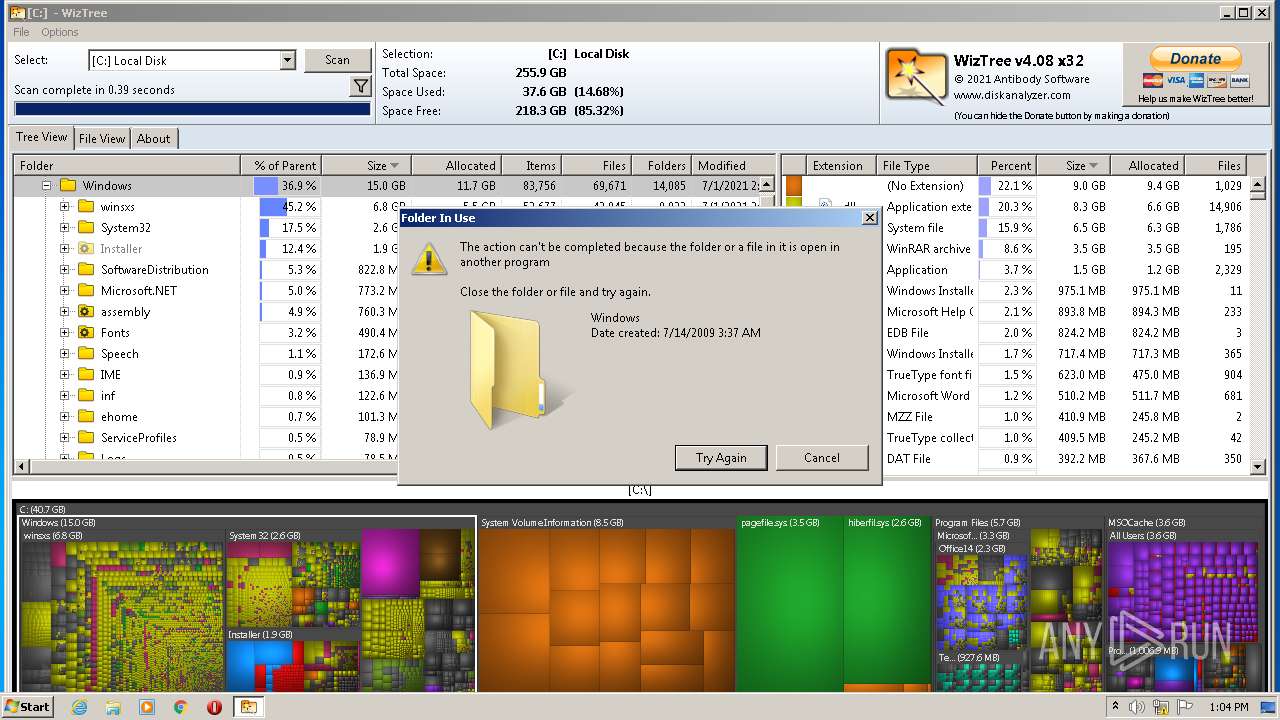Sort by the Size column in folder pane
The height and width of the screenshot is (720, 1280).
(x=367, y=165)
